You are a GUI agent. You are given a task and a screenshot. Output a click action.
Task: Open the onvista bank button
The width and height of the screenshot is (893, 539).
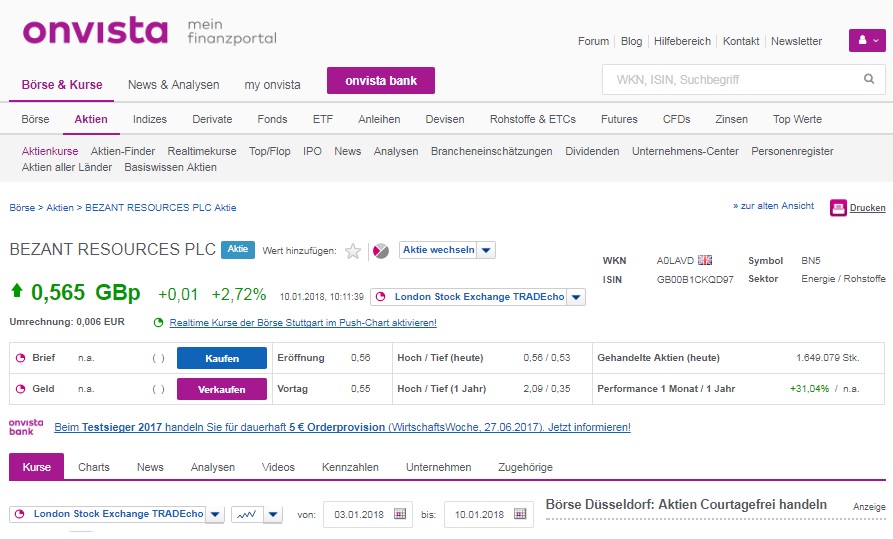[x=380, y=80]
